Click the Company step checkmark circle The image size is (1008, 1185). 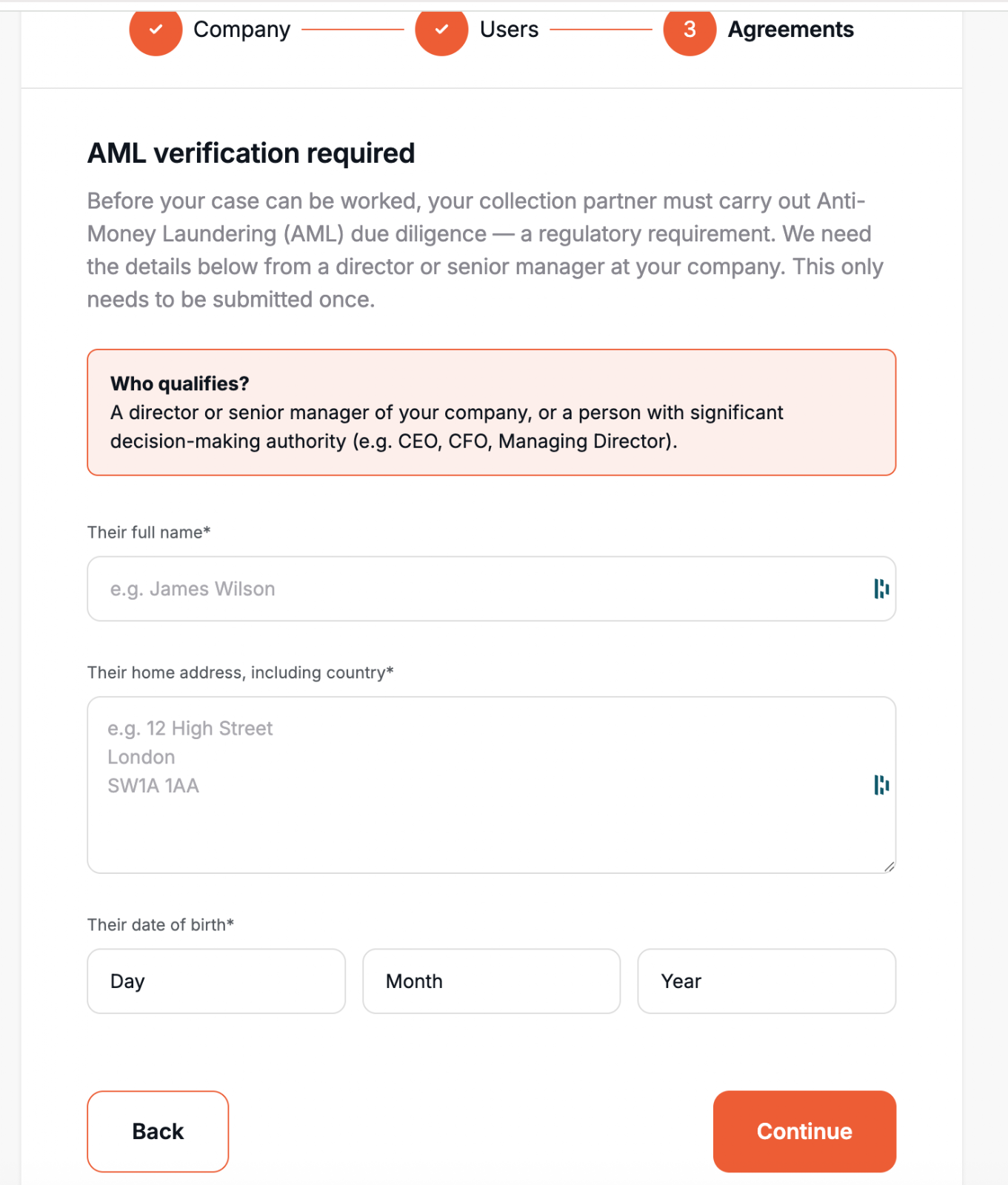(156, 30)
